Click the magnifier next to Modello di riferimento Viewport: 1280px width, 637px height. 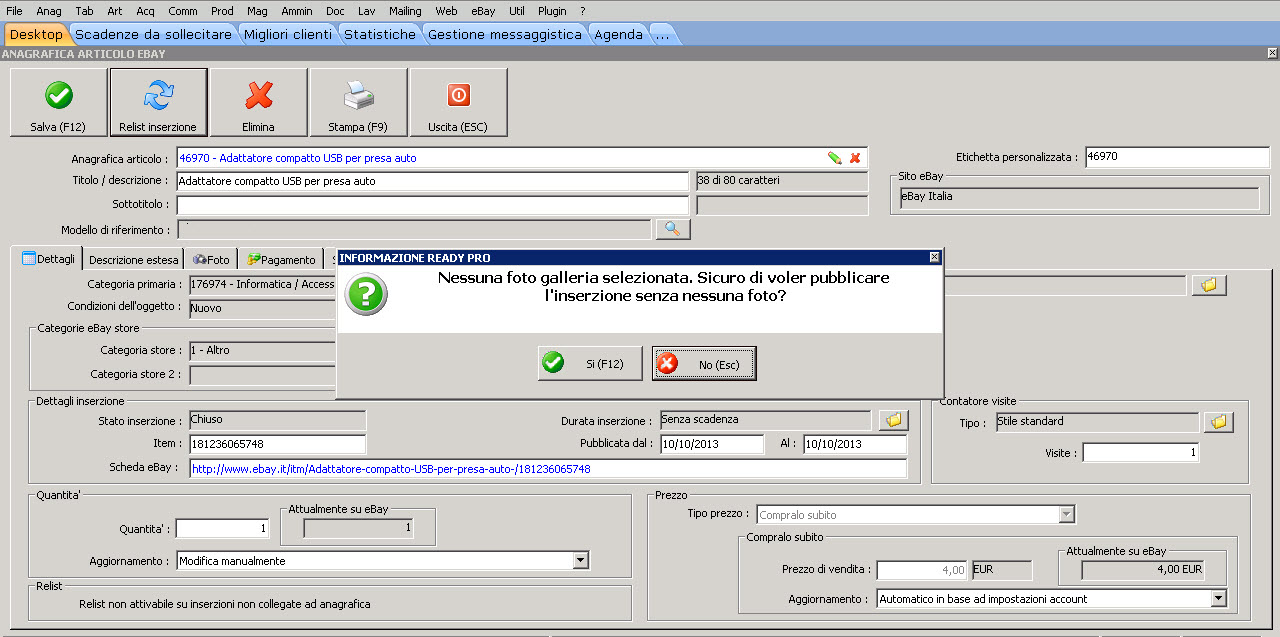click(673, 229)
